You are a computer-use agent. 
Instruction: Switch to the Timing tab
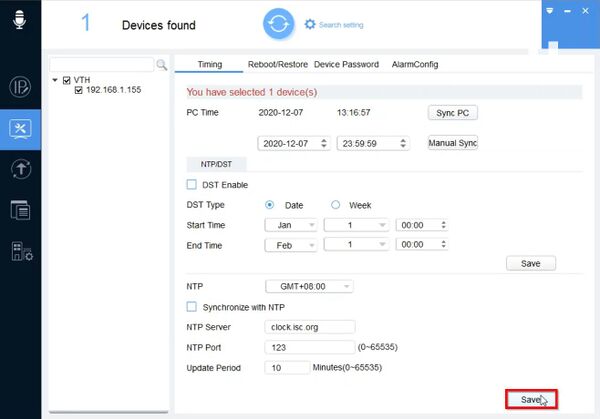[209, 64]
